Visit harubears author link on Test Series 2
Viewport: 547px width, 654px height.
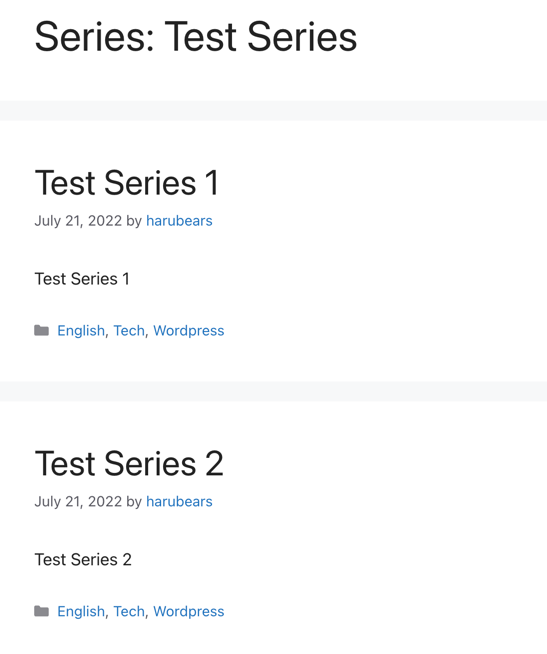[179, 501]
